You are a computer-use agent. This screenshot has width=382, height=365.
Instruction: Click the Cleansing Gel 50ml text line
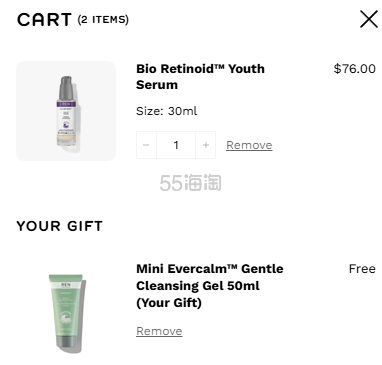(198, 286)
